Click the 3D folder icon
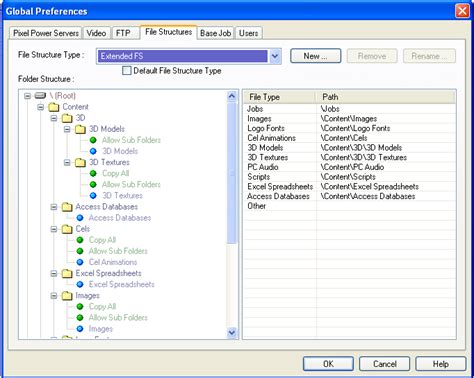The width and height of the screenshot is (474, 378). click(x=67, y=118)
